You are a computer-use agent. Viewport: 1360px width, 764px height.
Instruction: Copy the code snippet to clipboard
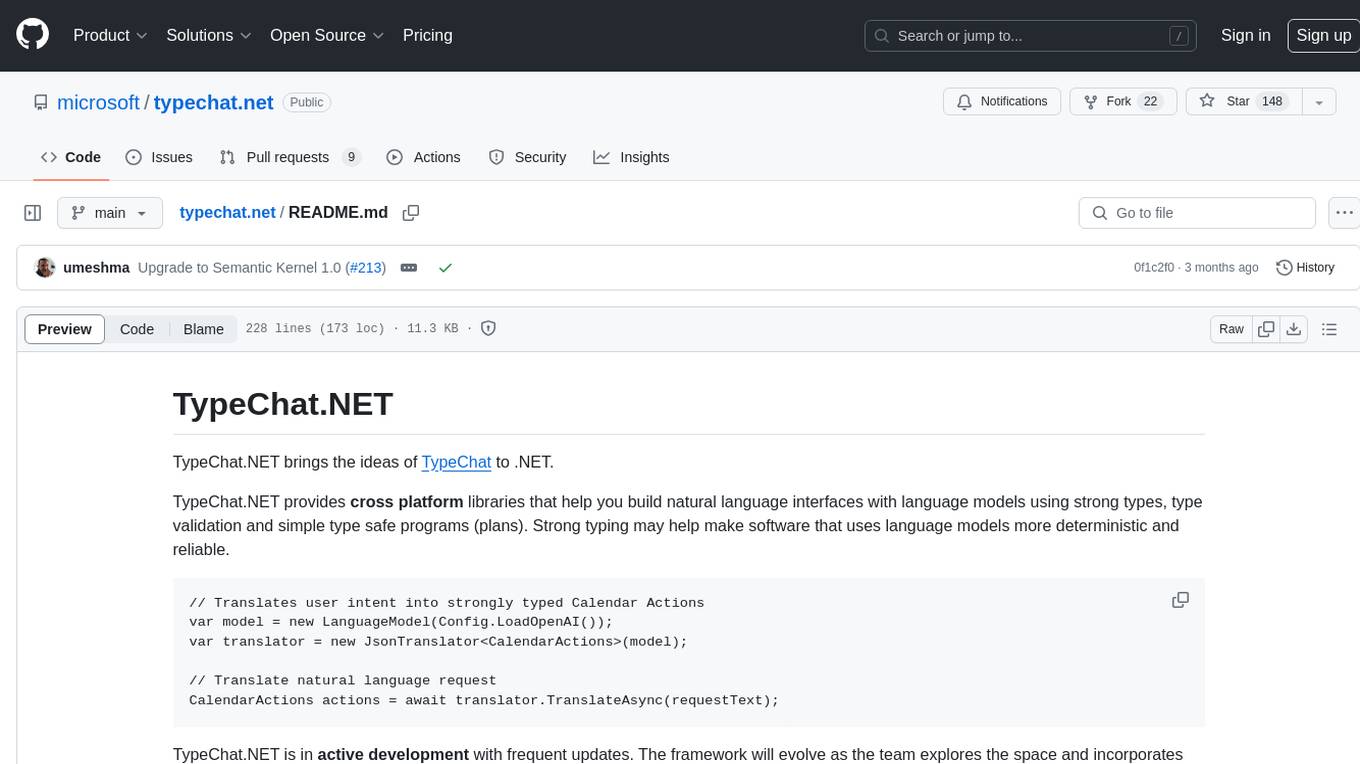[1180, 600]
